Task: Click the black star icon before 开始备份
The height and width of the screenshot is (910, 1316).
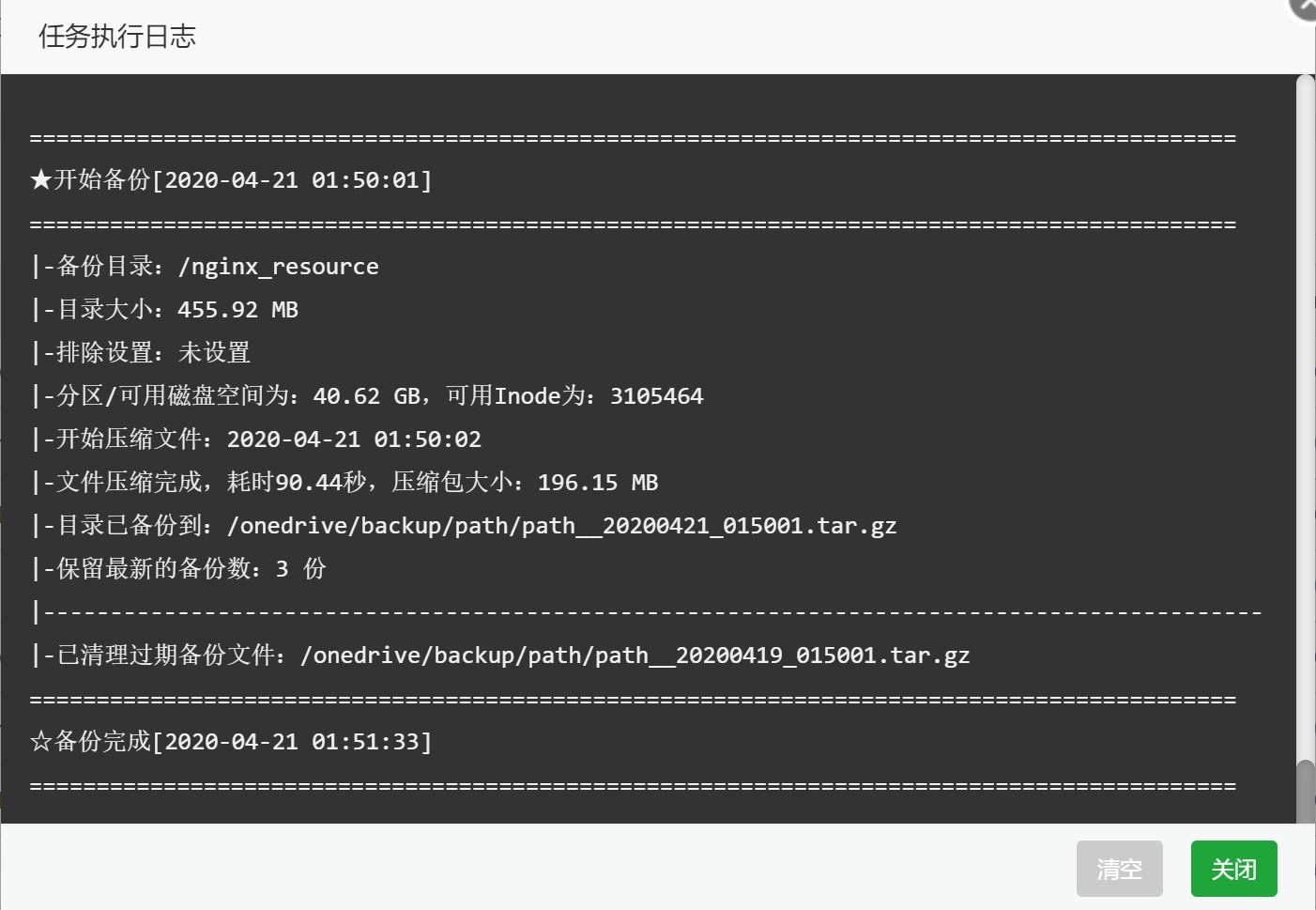Action: point(40,179)
